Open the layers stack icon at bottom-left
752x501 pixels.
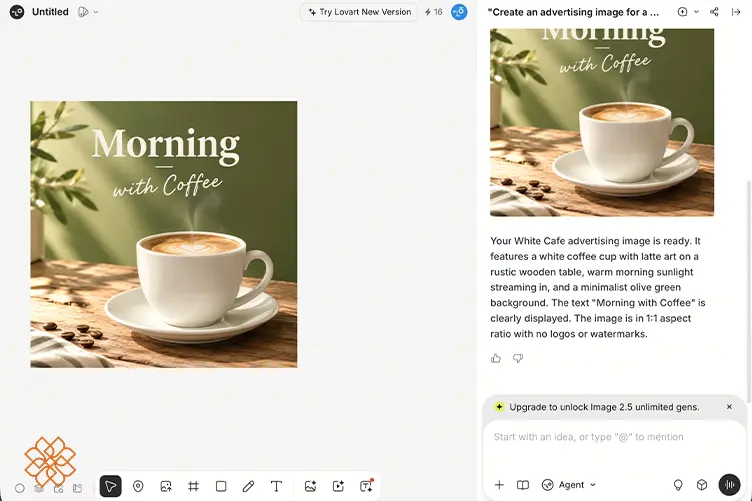click(x=39, y=488)
